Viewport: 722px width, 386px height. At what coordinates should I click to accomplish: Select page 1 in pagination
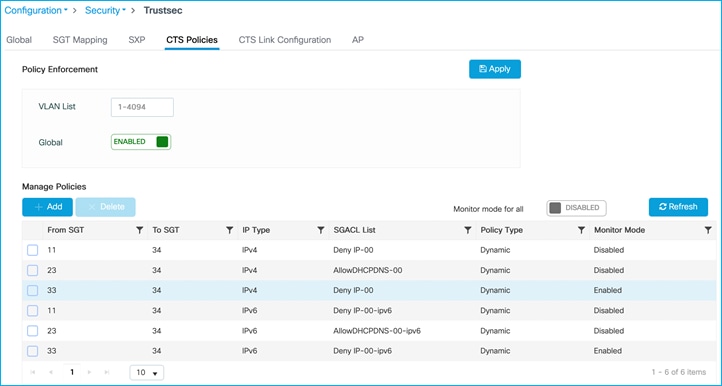pyautogui.click(x=72, y=372)
